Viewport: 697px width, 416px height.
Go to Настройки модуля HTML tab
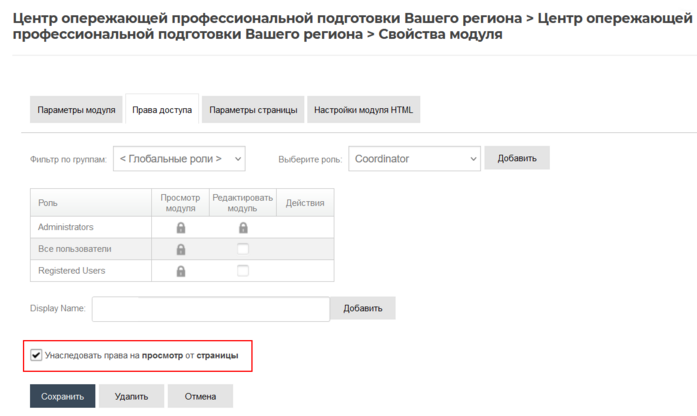click(363, 110)
